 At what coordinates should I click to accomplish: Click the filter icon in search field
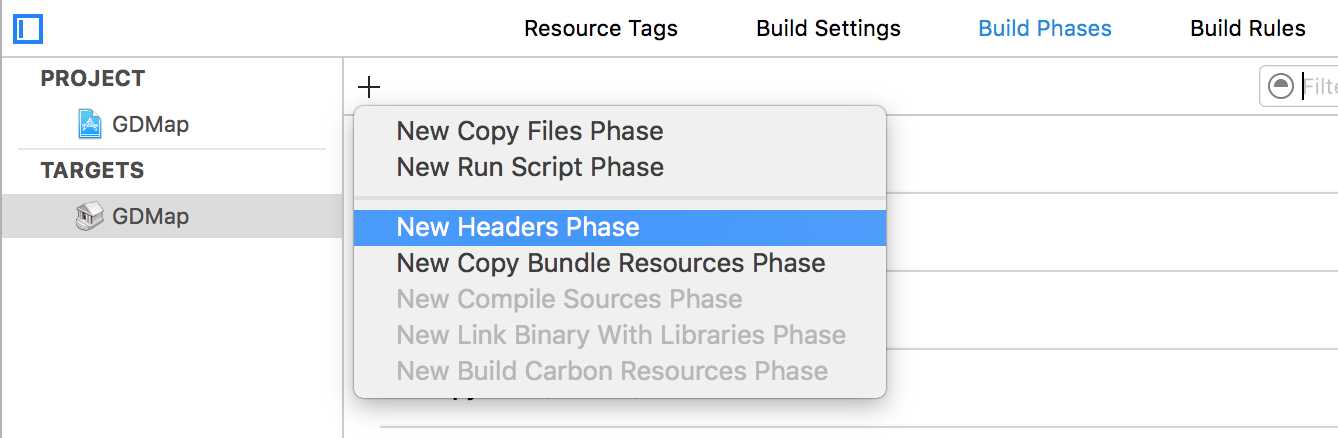(x=1280, y=87)
